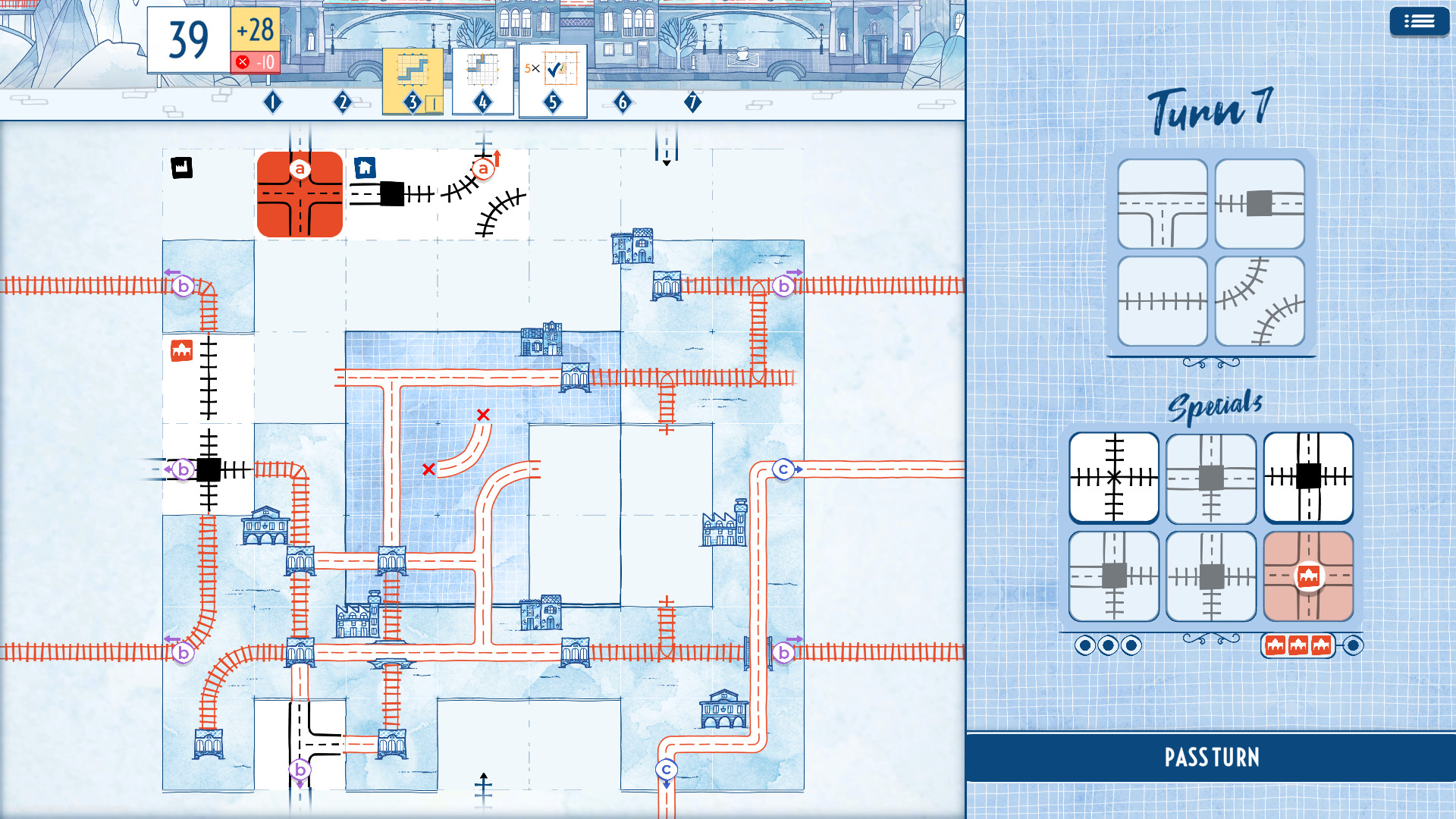This screenshot has height=819, width=1456.
Task: Select the T-junction road die
Action: [1161, 205]
